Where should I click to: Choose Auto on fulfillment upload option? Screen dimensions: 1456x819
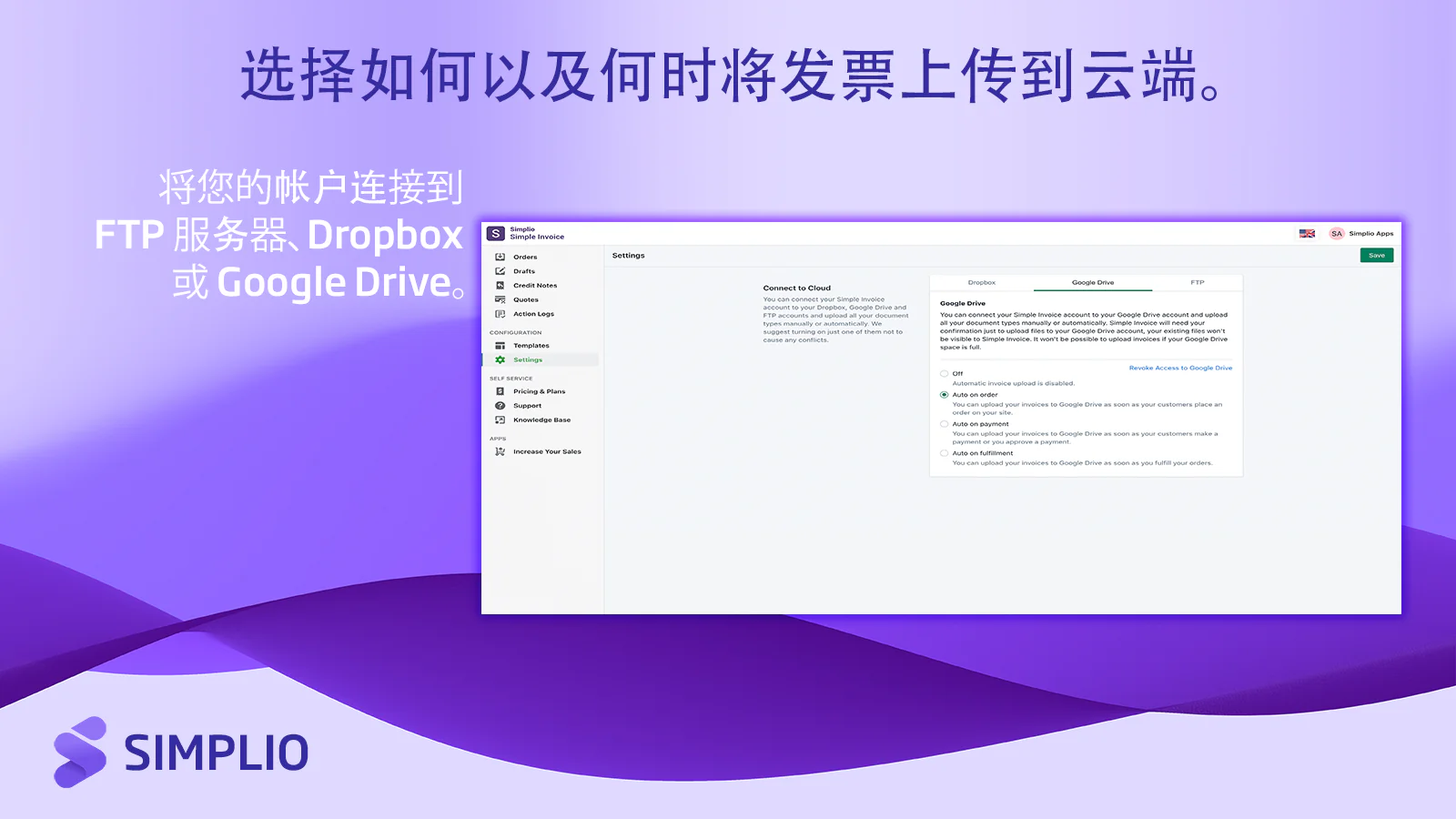pyautogui.click(x=944, y=453)
